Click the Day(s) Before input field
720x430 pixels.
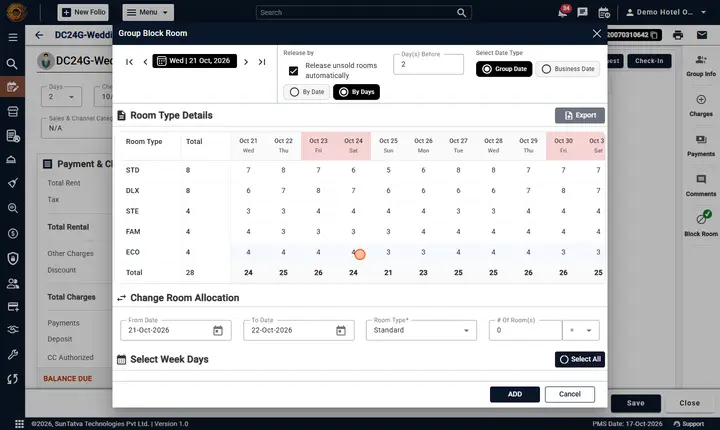point(428,64)
